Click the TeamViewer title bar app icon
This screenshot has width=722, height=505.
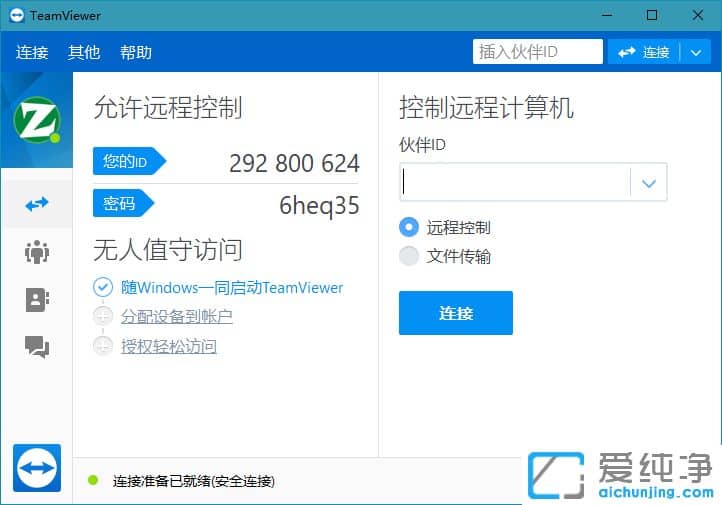(17, 15)
